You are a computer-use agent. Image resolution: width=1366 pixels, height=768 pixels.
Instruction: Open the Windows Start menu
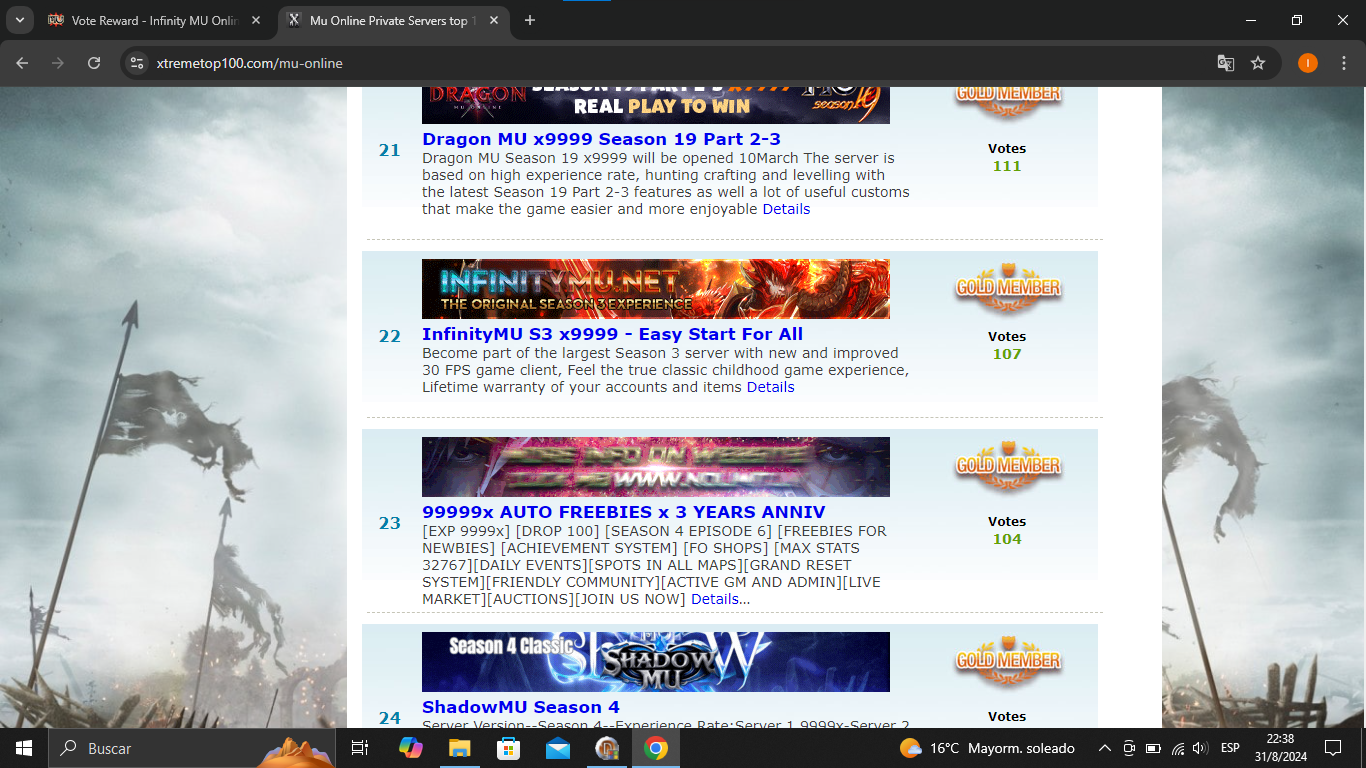(24, 748)
